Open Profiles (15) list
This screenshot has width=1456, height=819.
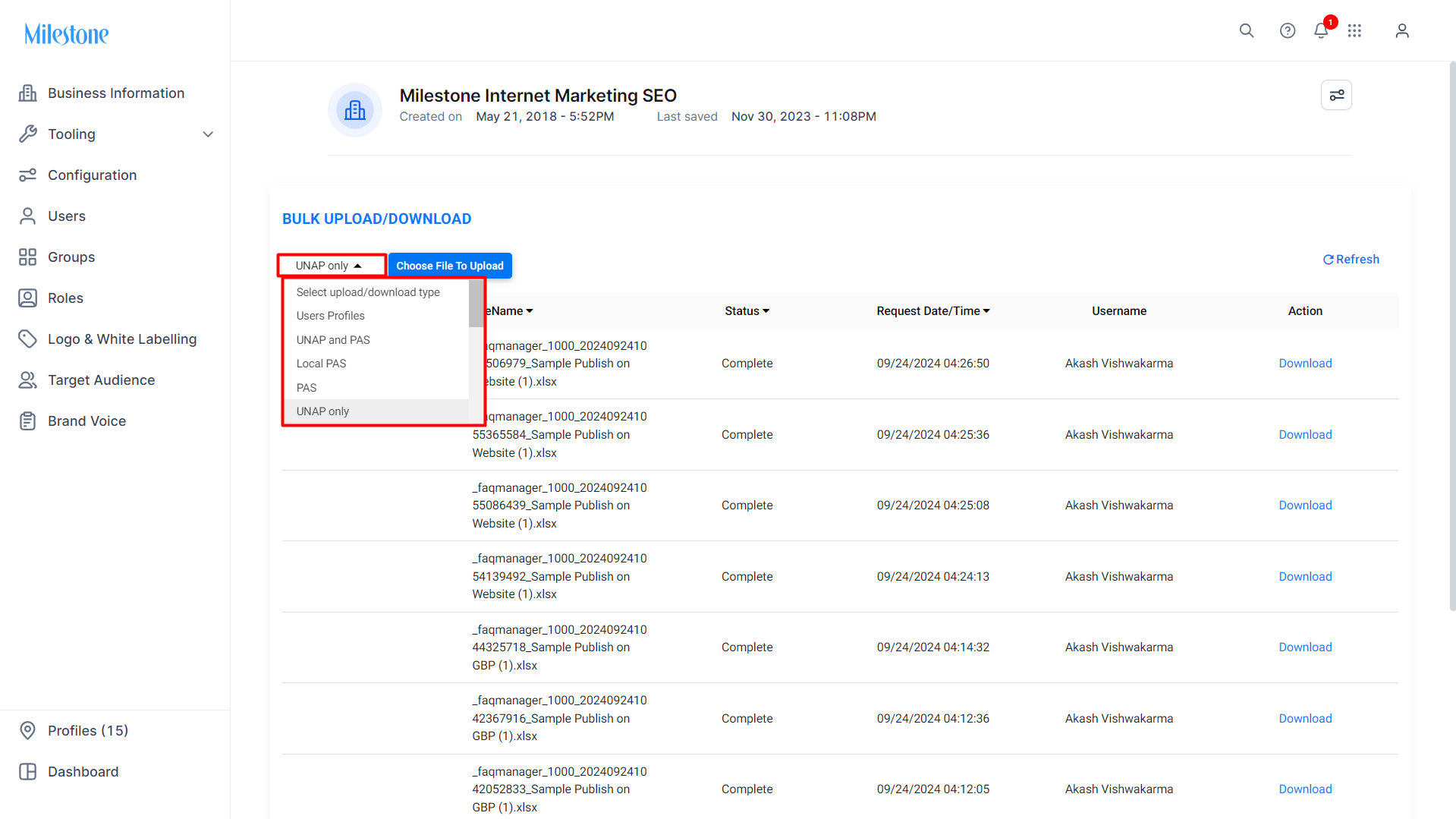[x=88, y=730]
